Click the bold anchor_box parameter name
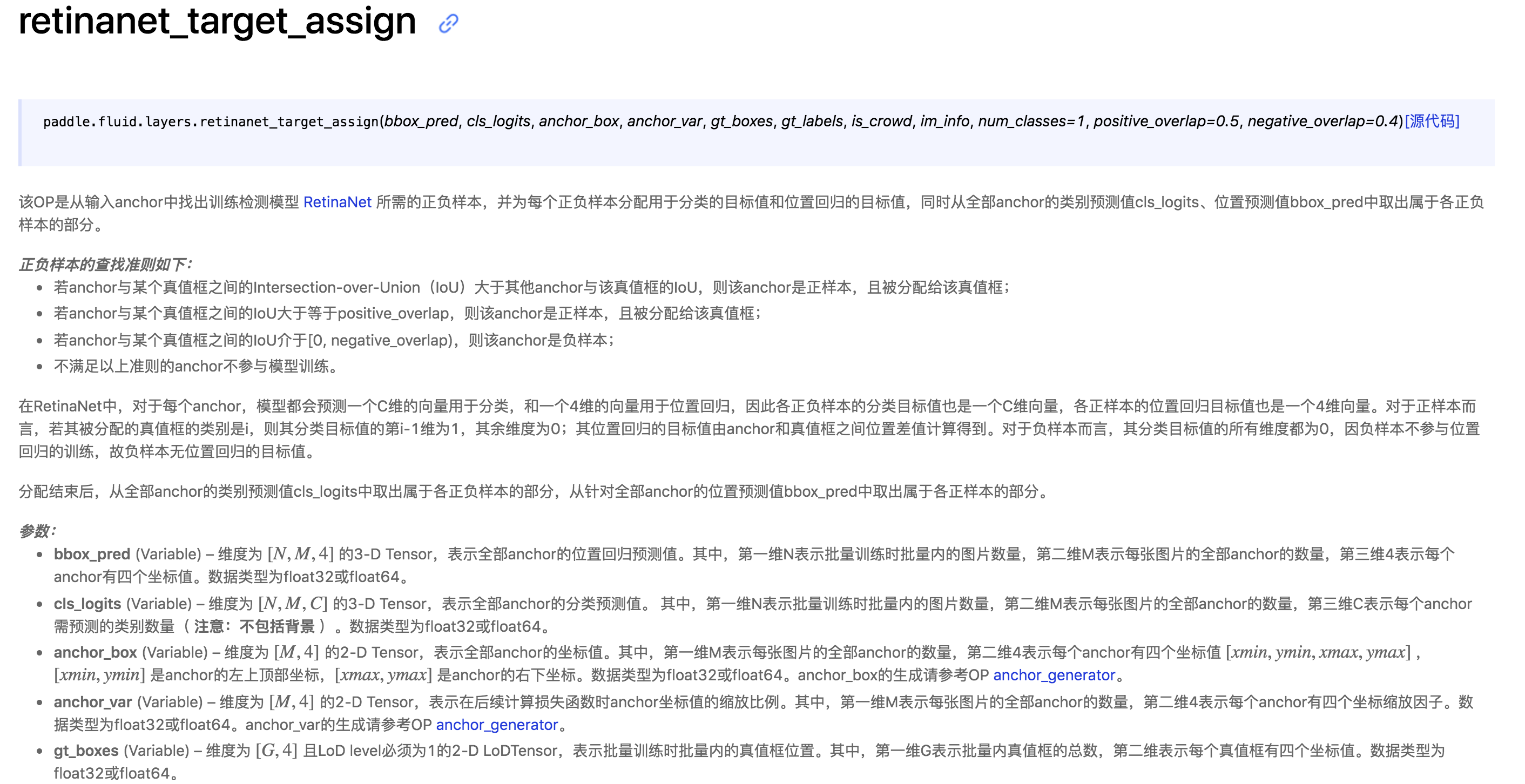This screenshot has height=784, width=1525. pyautogui.click(x=95, y=653)
